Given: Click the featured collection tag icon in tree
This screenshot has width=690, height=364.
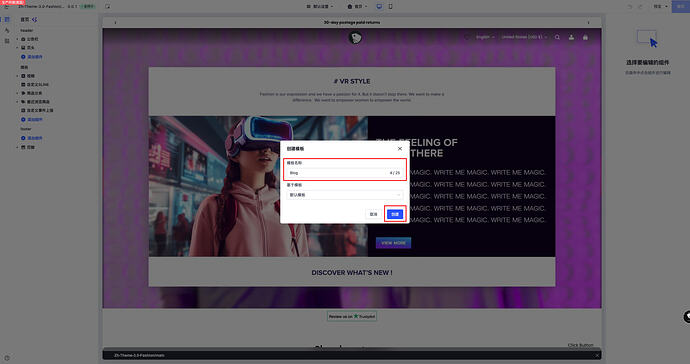Looking at the screenshot, I should tap(23, 93).
